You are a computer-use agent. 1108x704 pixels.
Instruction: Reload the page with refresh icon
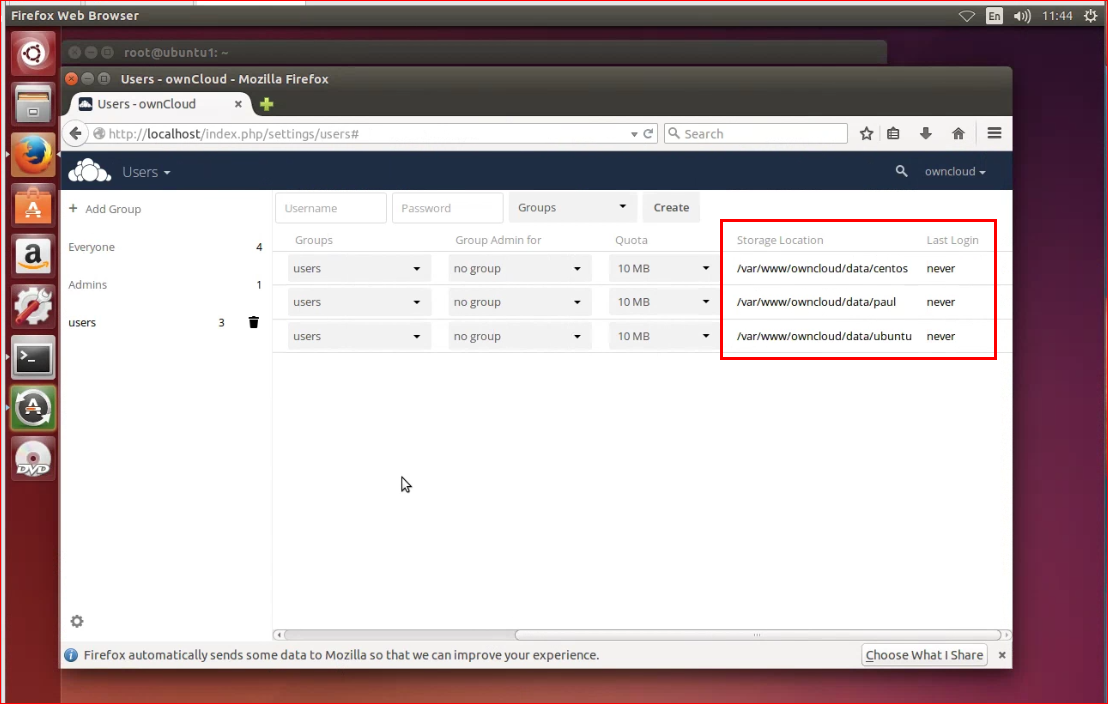point(648,133)
